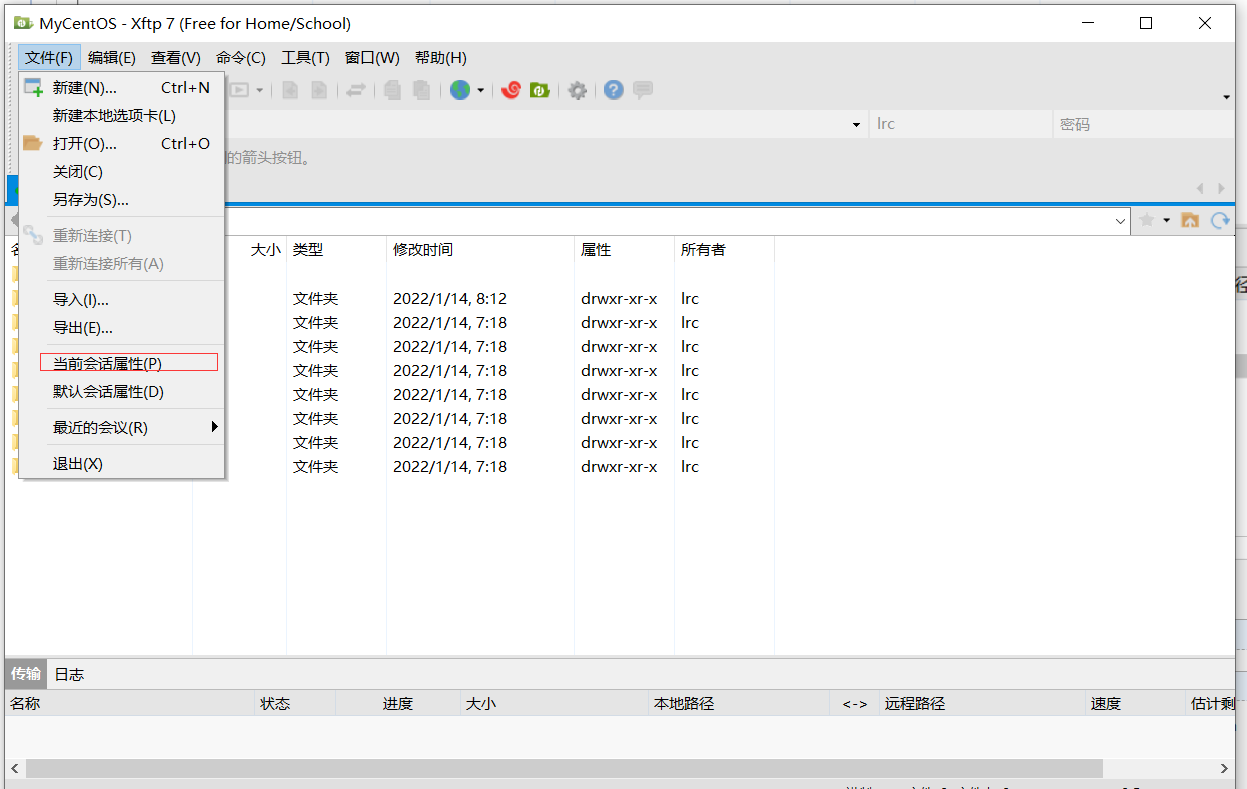Image resolution: width=1247 pixels, height=789 pixels.
Task: Click the username field showing lrc
Action: 960,124
